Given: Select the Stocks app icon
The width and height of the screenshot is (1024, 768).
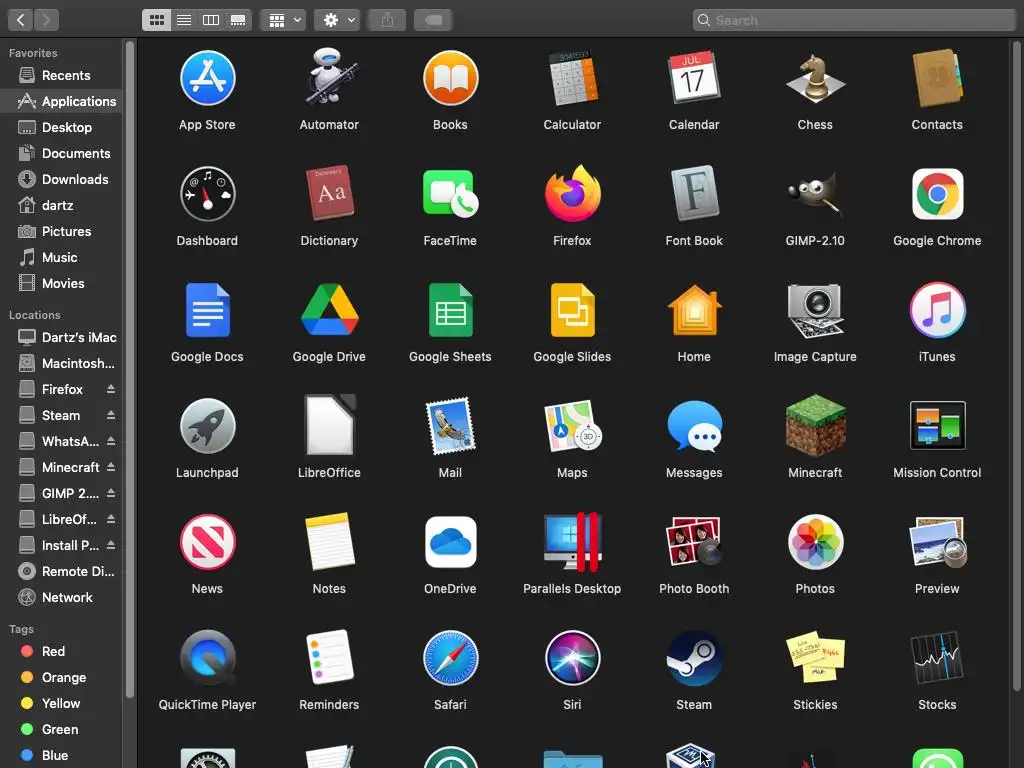Looking at the screenshot, I should click(936, 658).
